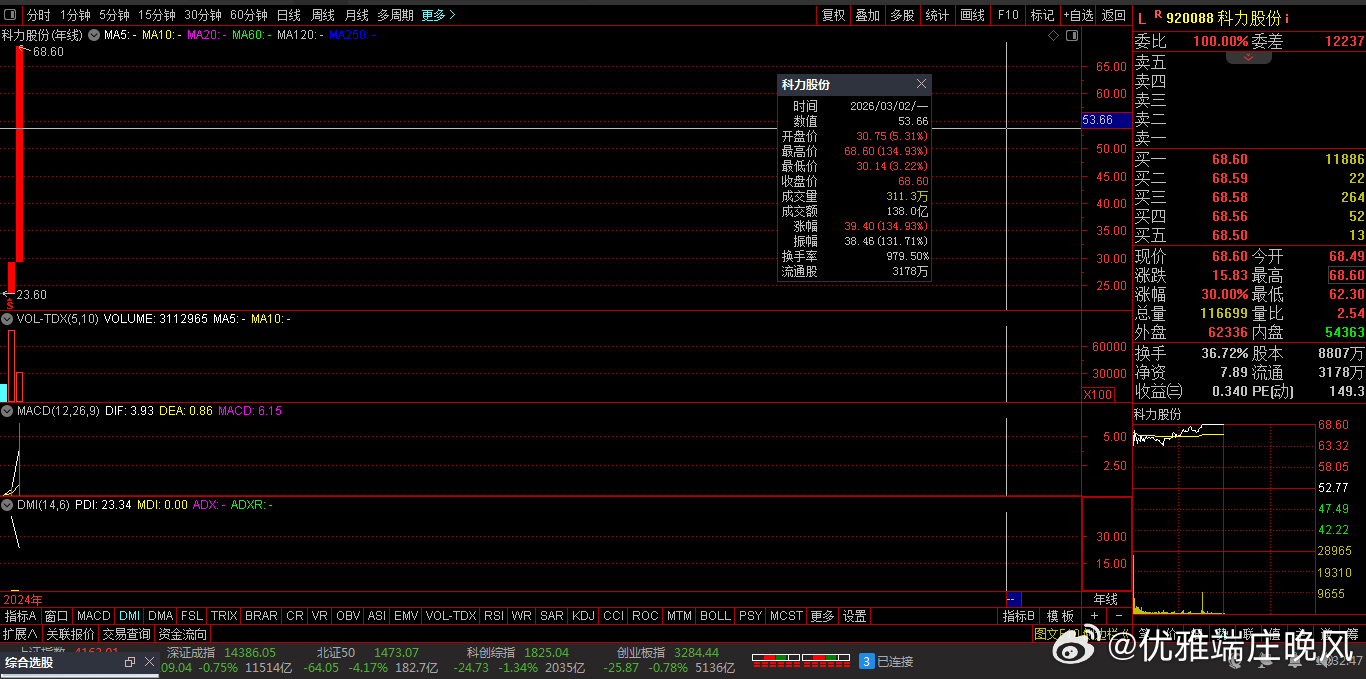Select the 指标A tab
The height and width of the screenshot is (679, 1366).
coord(20,616)
